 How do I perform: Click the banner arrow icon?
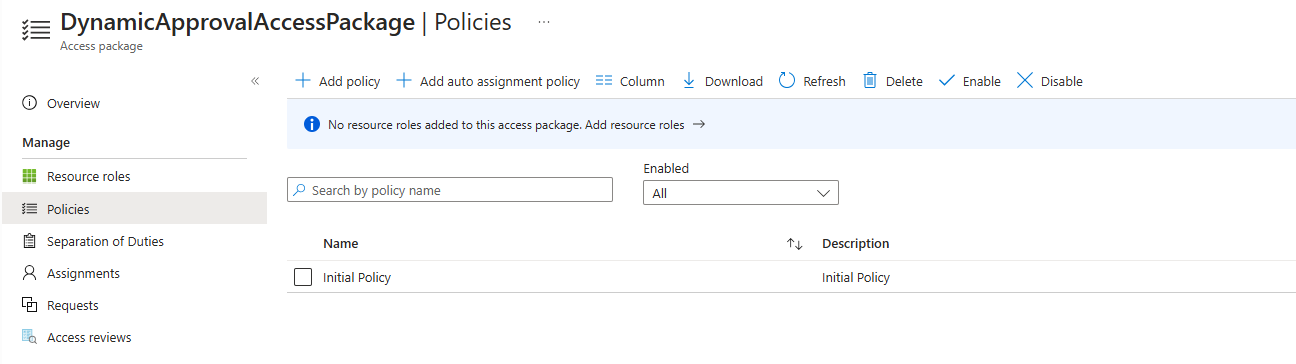click(x=700, y=125)
